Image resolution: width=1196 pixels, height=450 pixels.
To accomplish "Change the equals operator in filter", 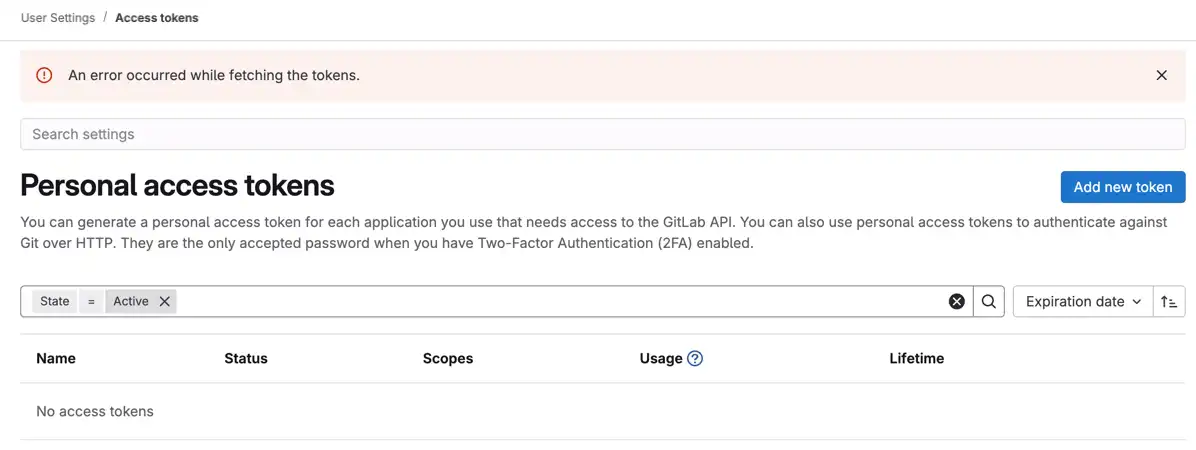I will (90, 301).
